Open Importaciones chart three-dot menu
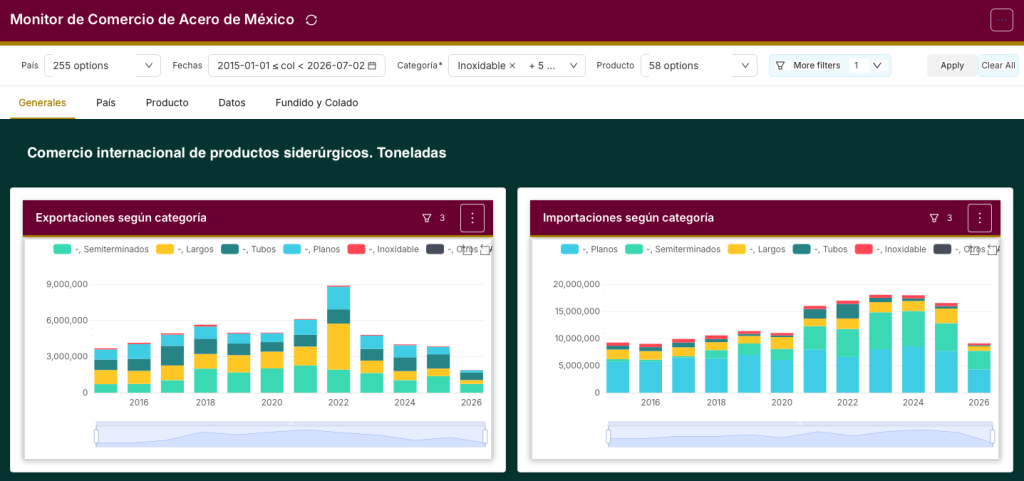This screenshot has height=481, width=1024. point(980,218)
